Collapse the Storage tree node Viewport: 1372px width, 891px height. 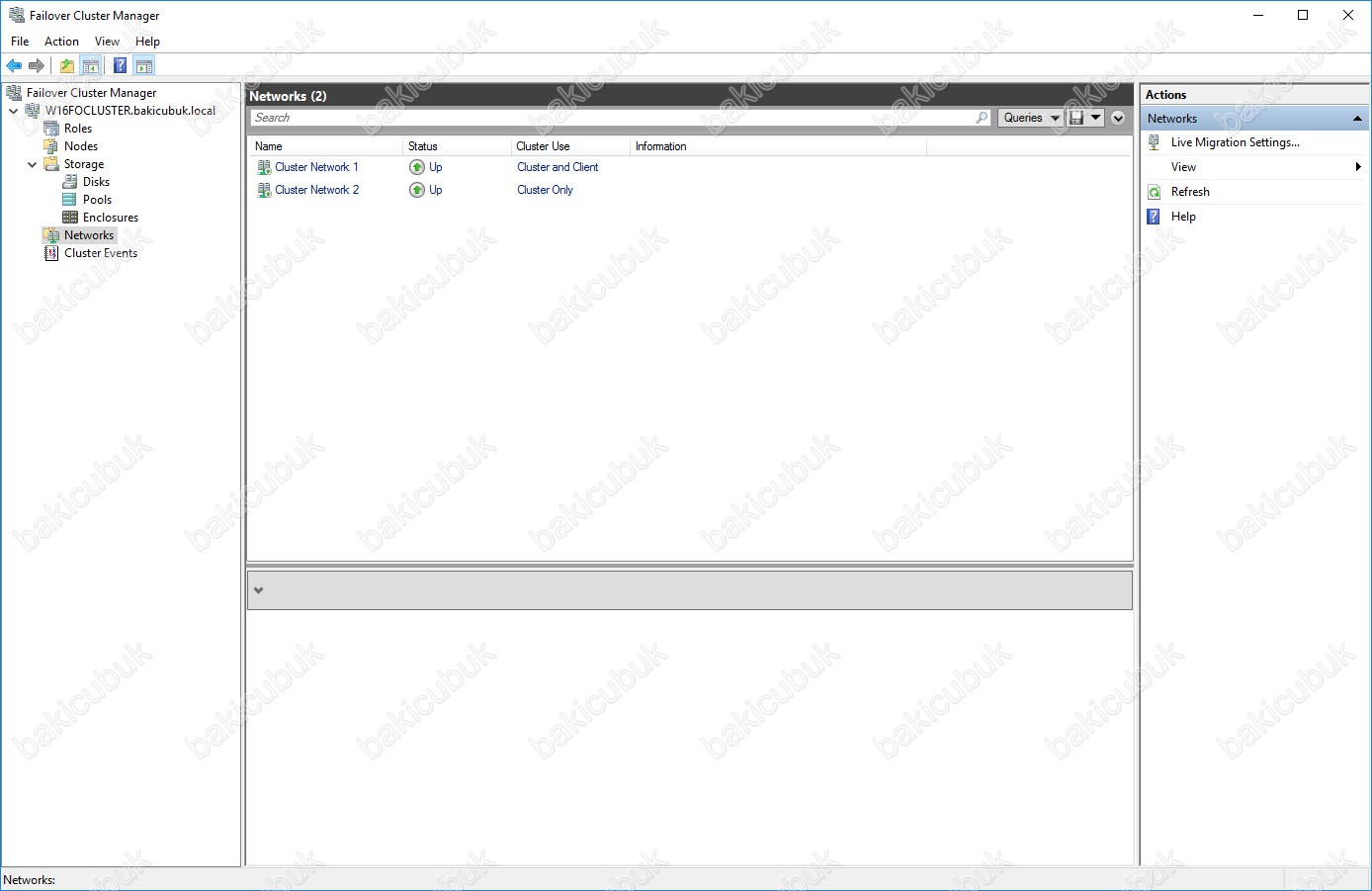click(x=33, y=164)
